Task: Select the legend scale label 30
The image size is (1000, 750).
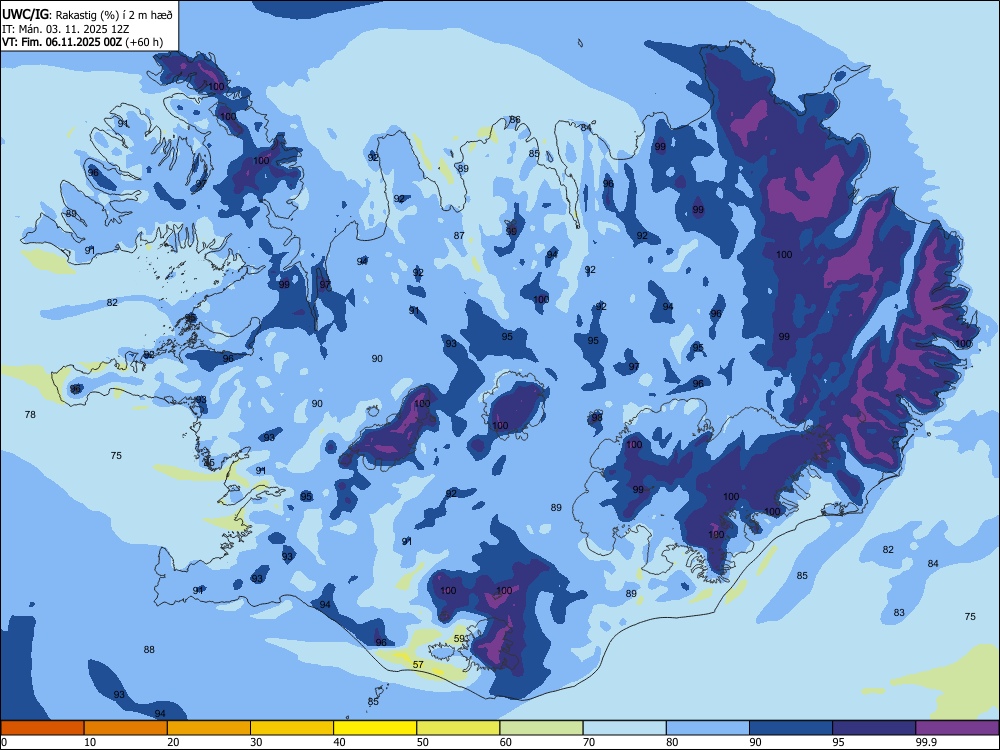Action: (x=256, y=742)
